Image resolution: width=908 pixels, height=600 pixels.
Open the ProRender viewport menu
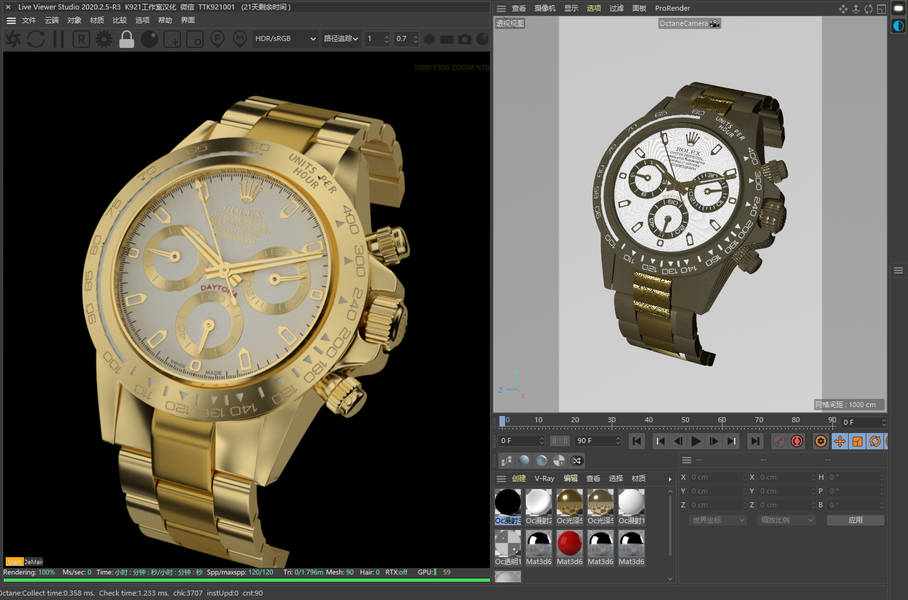point(672,8)
